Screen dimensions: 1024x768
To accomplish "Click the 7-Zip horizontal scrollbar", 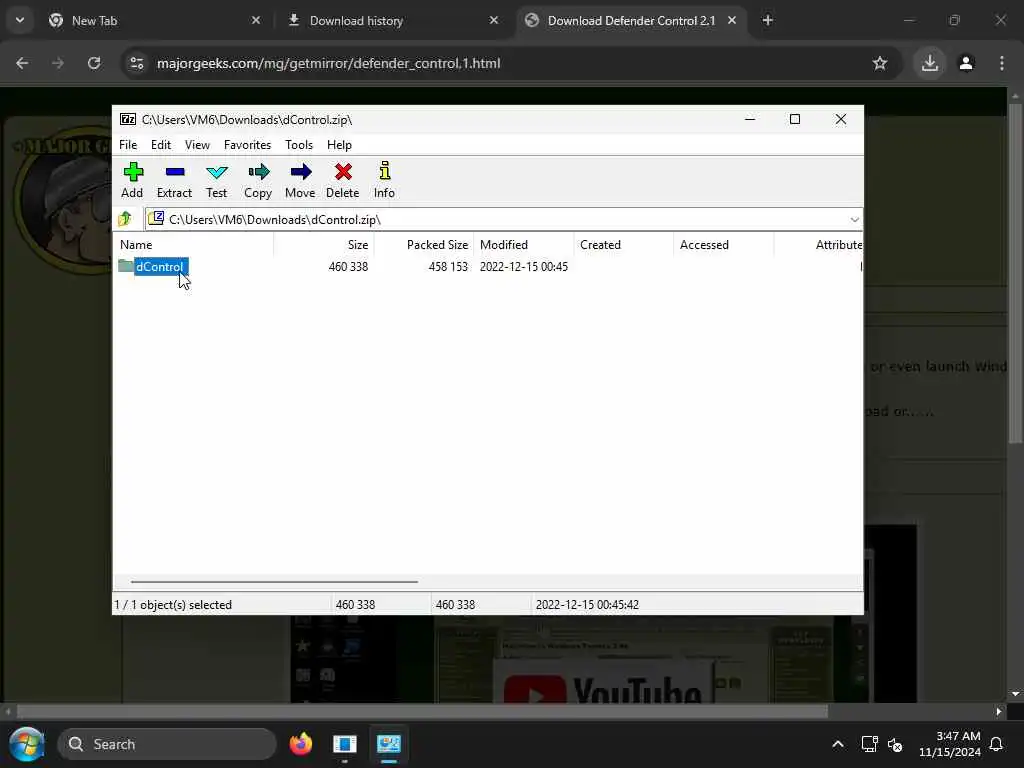I will pos(274,581).
